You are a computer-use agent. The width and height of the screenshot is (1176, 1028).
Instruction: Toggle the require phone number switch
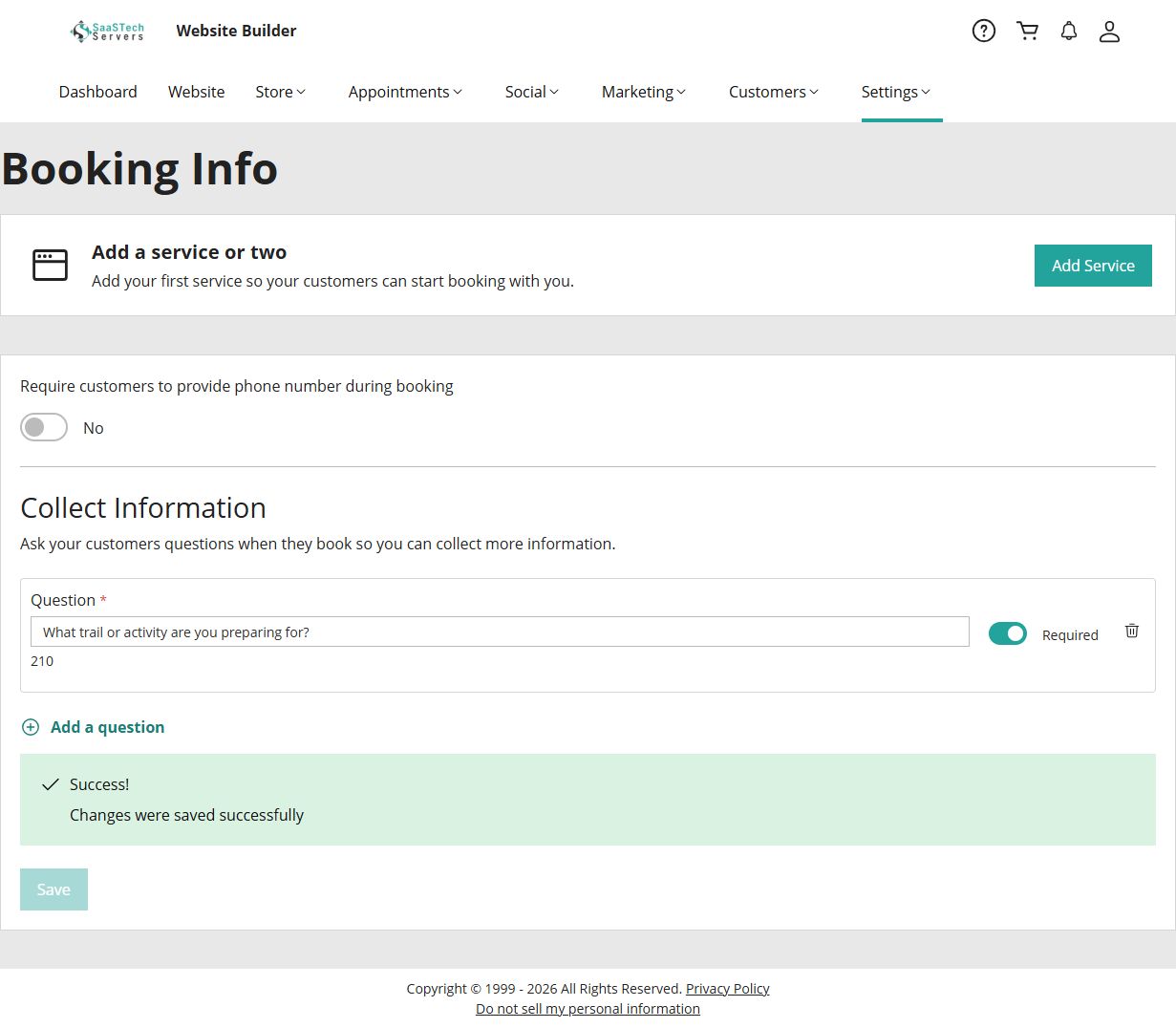point(44,427)
